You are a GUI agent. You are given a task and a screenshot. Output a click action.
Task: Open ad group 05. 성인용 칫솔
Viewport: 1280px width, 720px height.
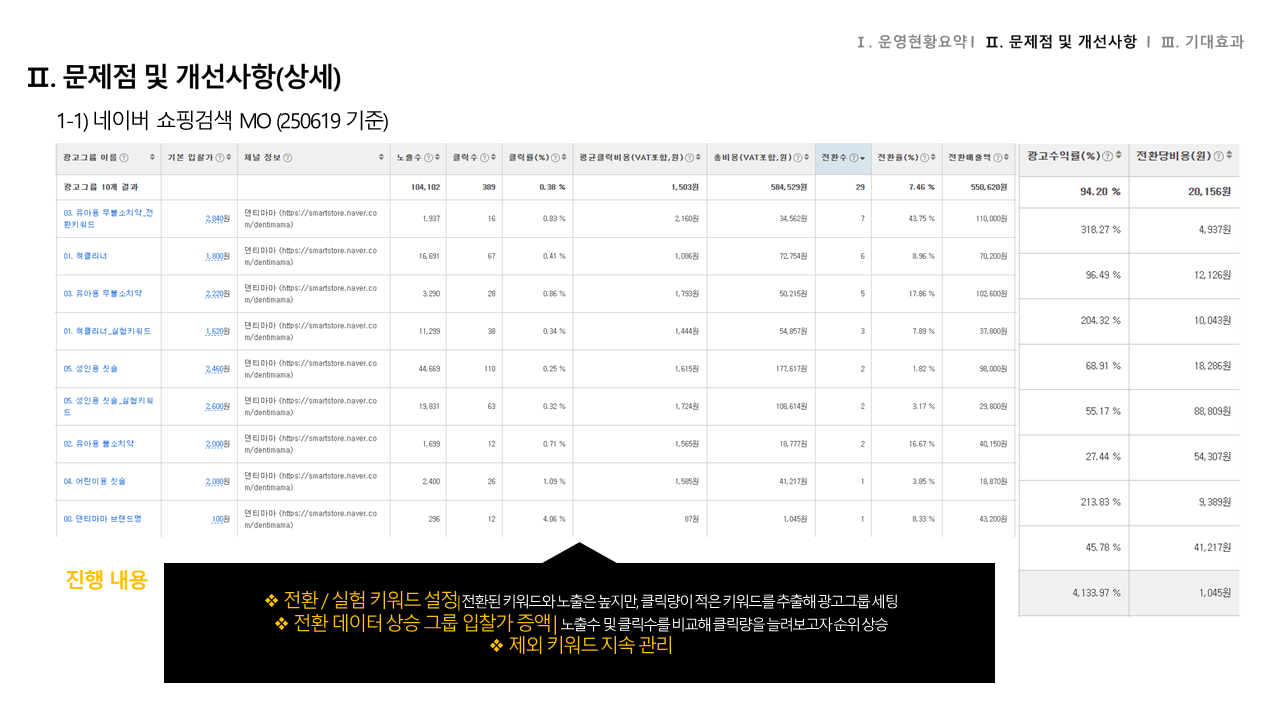click(90, 368)
